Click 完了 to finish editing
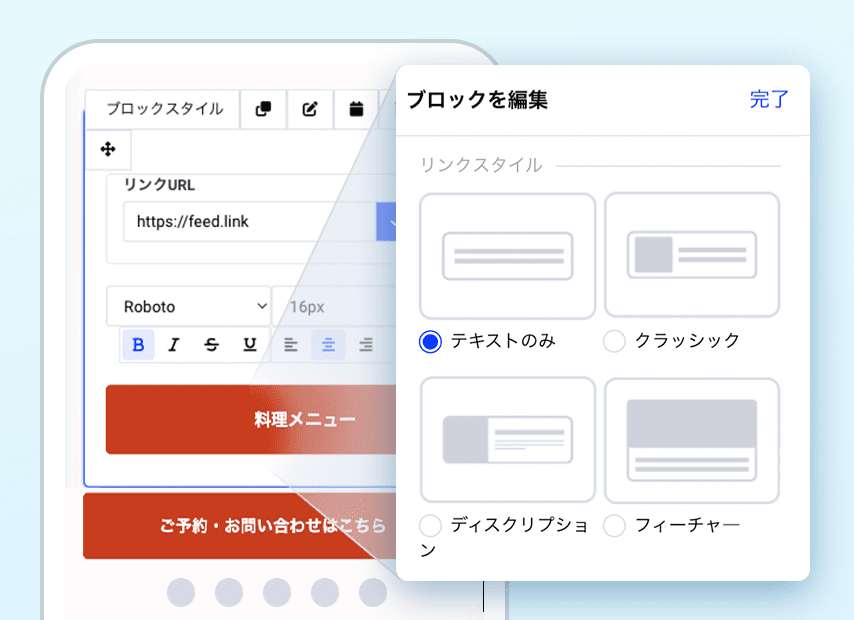This screenshot has height=620, width=854. (768, 100)
